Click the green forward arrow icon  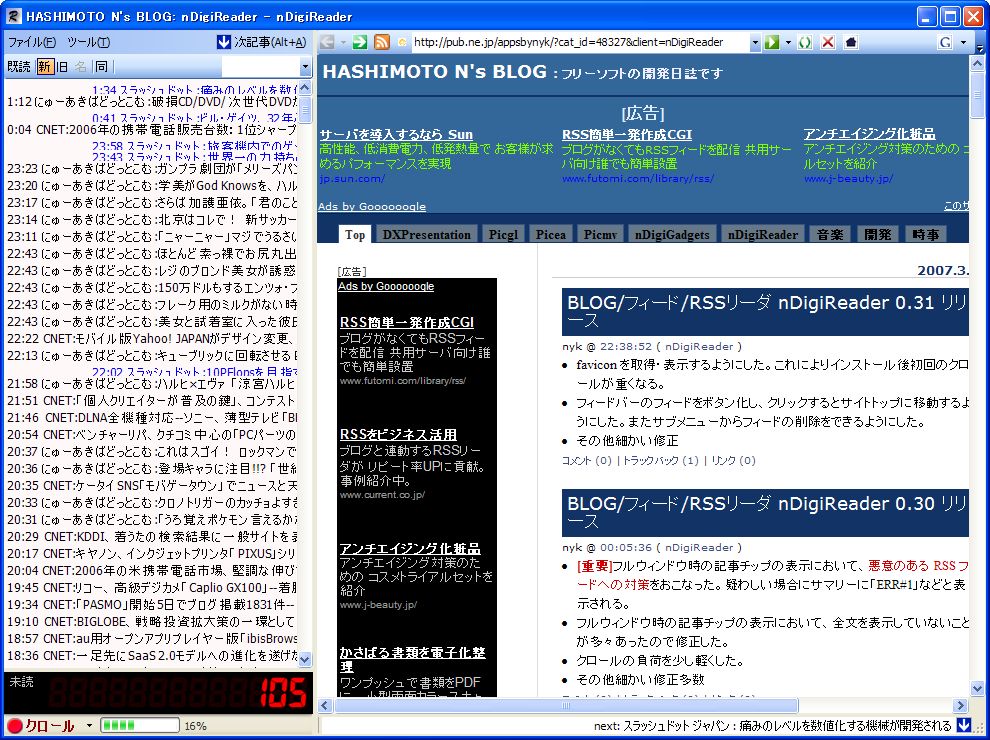(x=360, y=42)
